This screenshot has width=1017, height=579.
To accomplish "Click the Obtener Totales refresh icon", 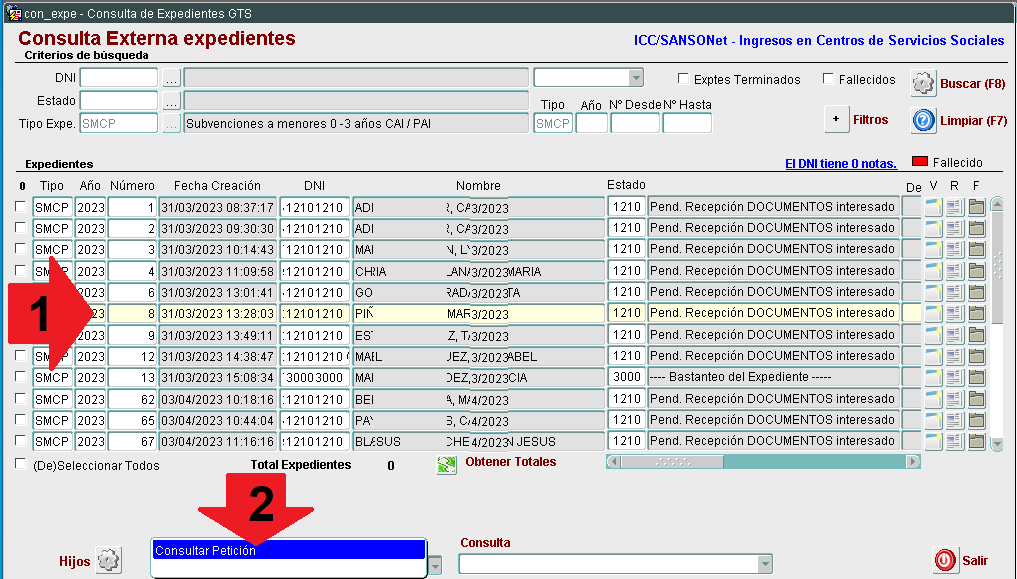I will point(447,464).
